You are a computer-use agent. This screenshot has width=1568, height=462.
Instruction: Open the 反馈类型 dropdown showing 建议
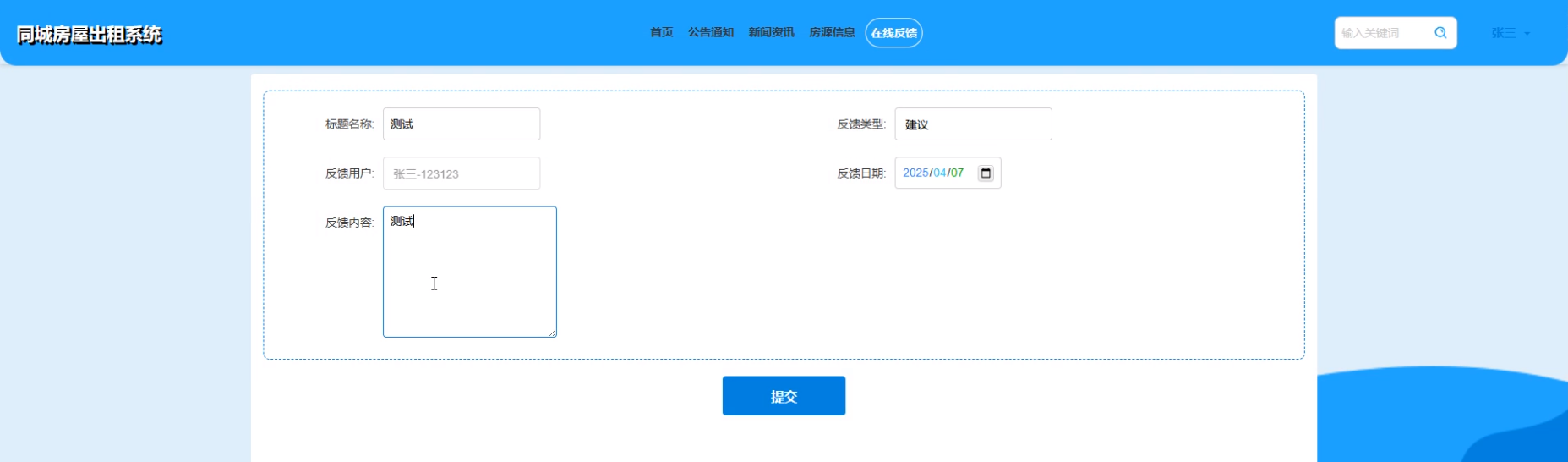(x=973, y=124)
